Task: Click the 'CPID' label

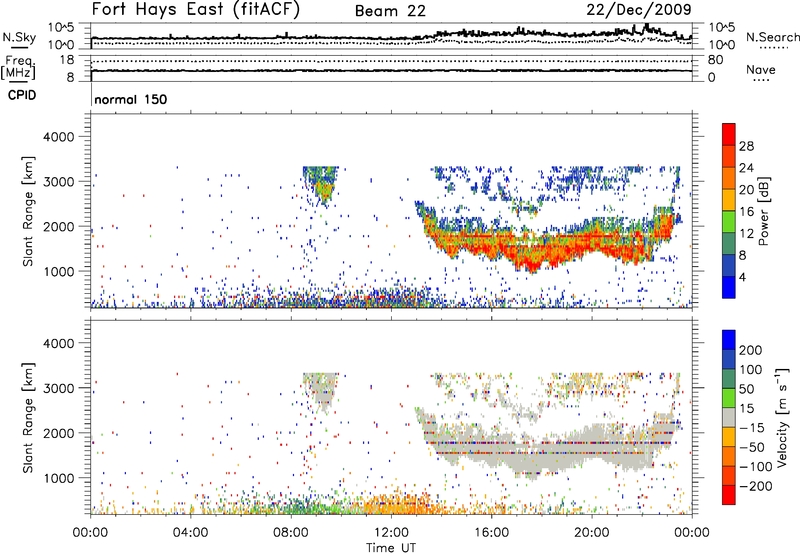Action: 22,95
